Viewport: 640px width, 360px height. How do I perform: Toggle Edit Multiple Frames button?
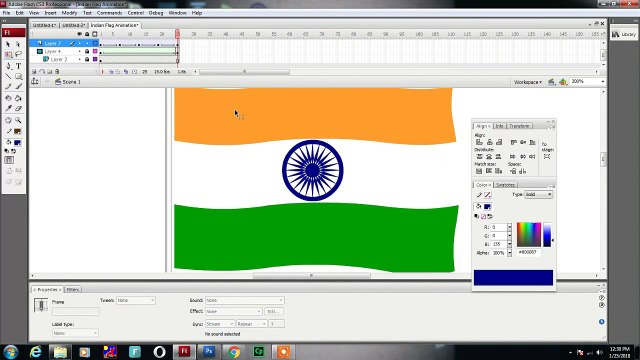(126, 72)
